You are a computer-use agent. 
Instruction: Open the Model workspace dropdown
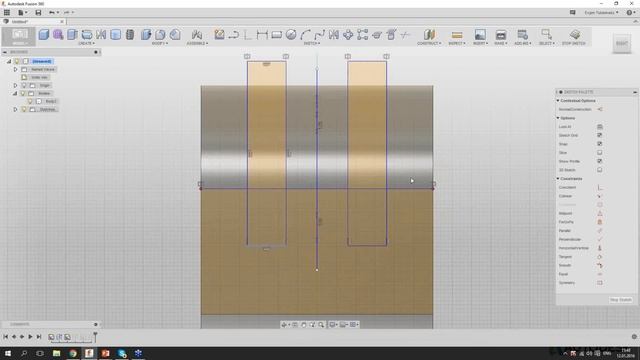(19, 37)
